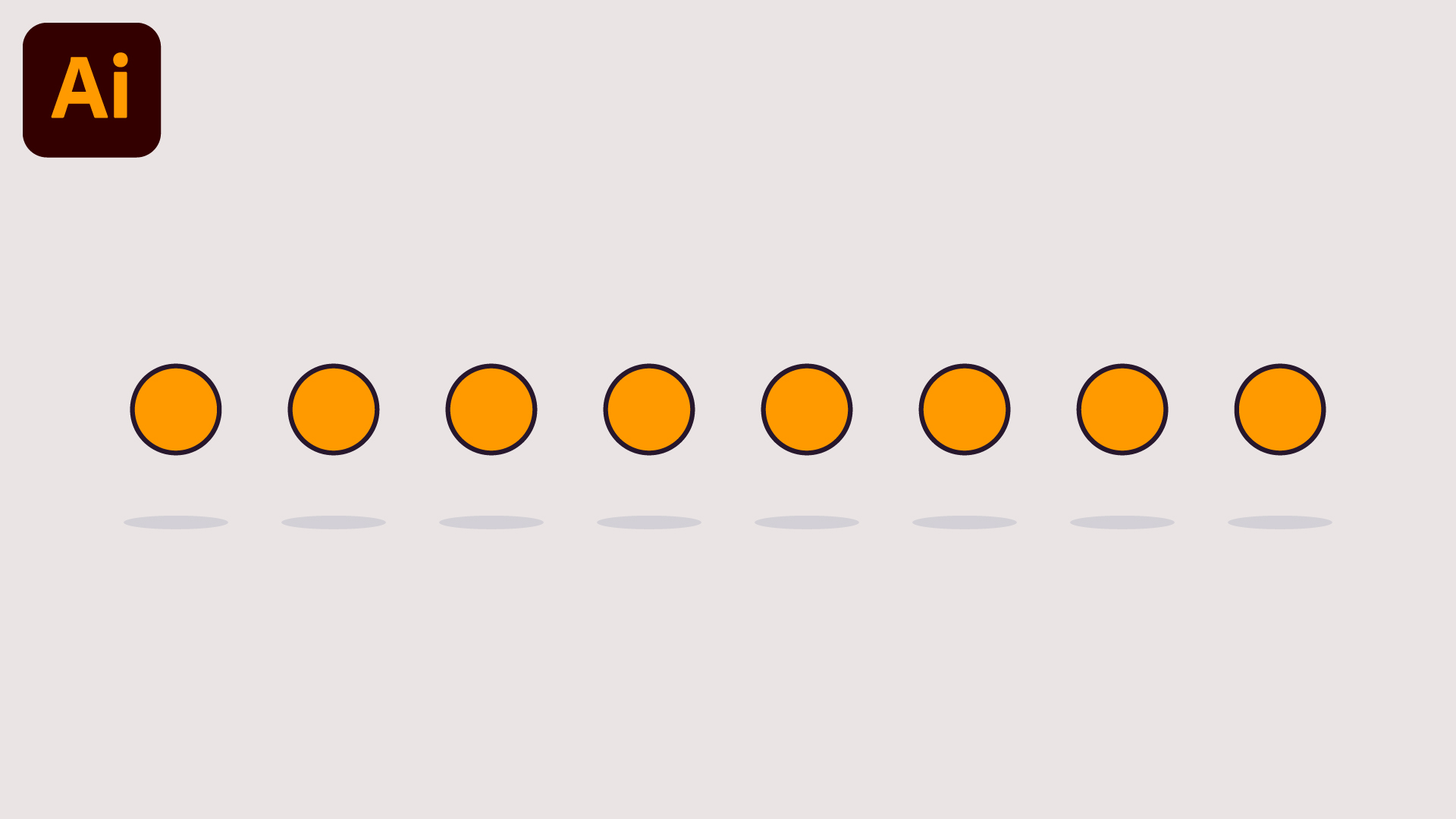Click the fifth orange circle in row
Viewport: 1456px width, 819px height.
tap(806, 409)
